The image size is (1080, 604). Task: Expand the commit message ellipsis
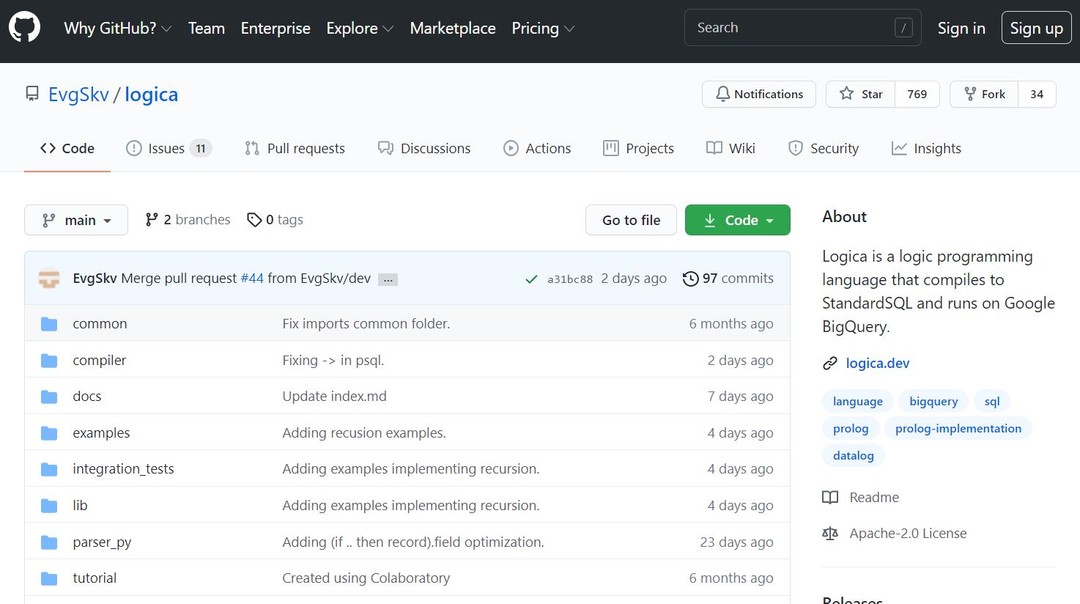coord(388,280)
